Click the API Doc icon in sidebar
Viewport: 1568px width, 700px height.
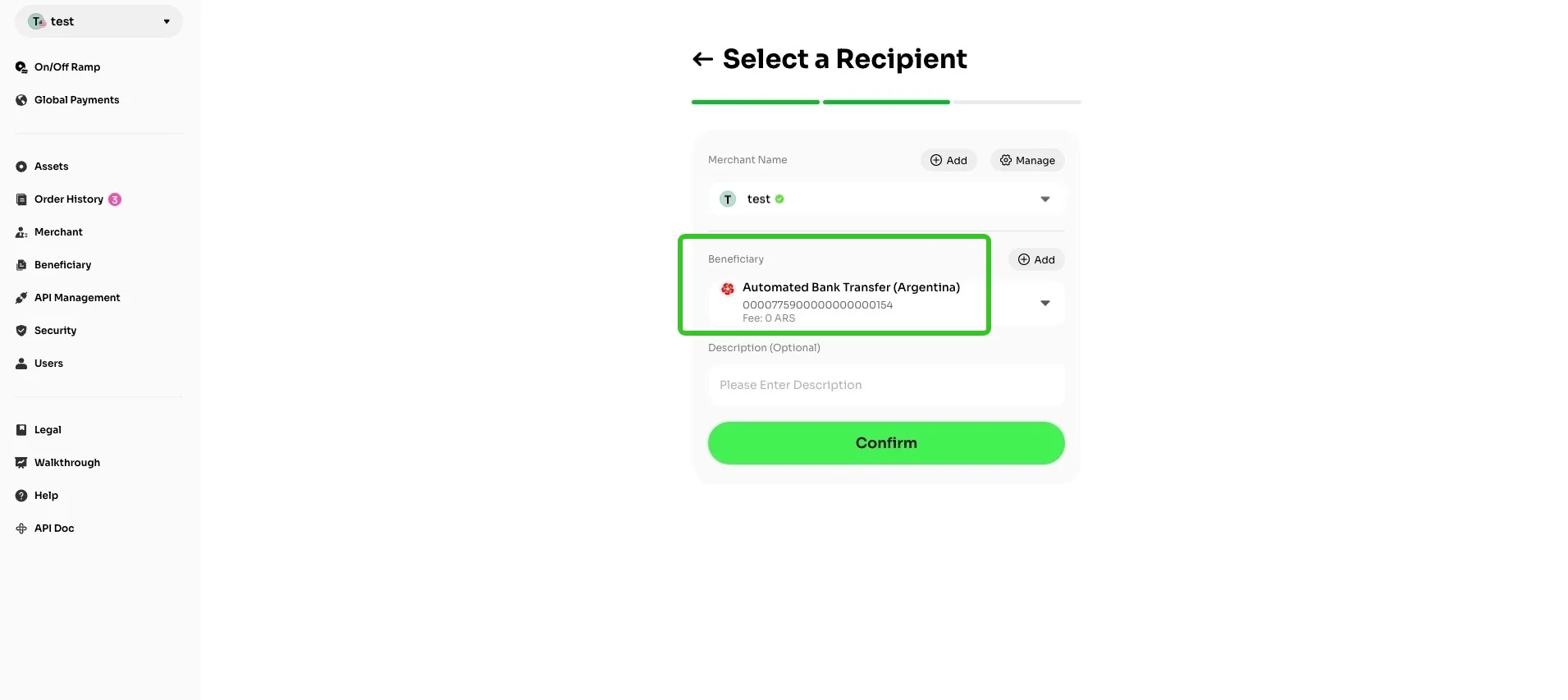coord(21,528)
